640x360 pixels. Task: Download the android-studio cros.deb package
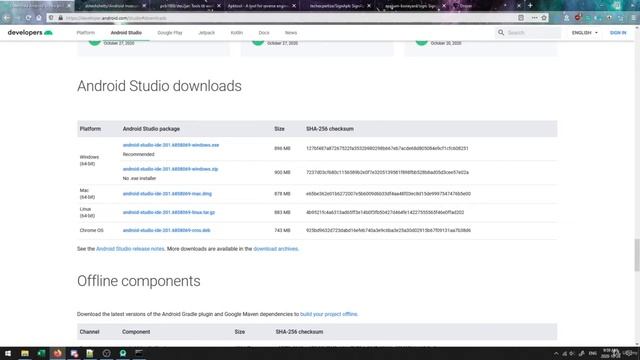(x=167, y=230)
